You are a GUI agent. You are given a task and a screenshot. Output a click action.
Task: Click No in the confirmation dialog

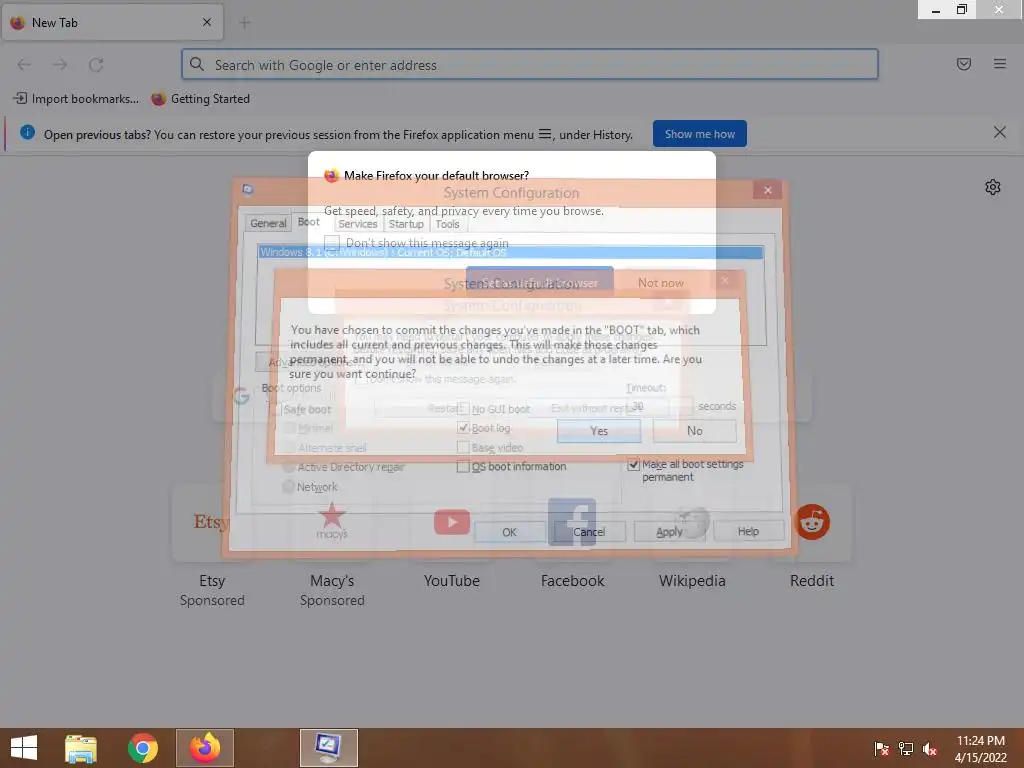point(695,431)
